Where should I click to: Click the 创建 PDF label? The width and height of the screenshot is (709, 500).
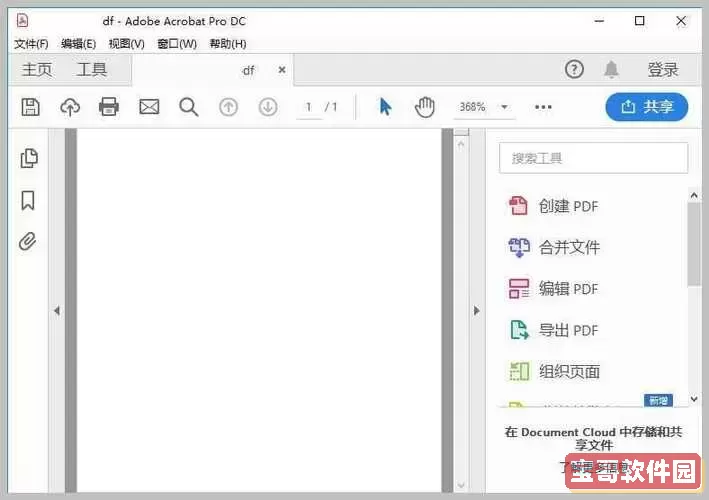tap(568, 206)
